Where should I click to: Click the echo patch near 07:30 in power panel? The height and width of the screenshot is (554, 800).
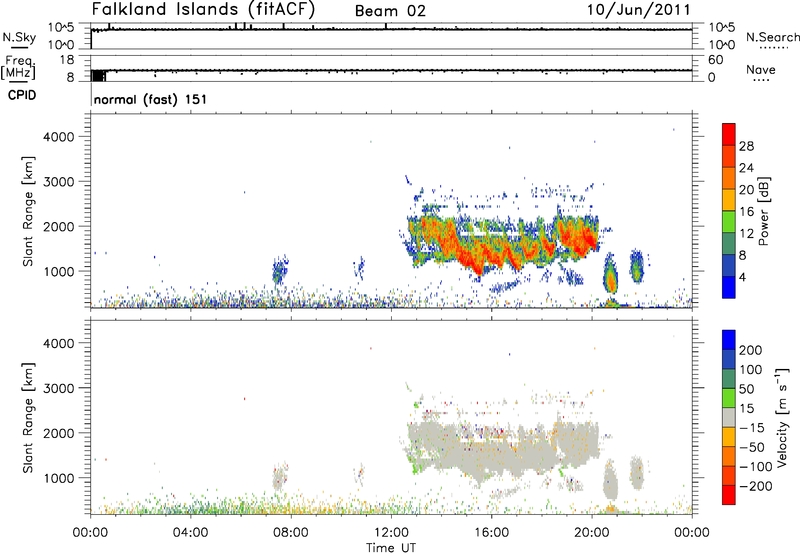(x=280, y=270)
